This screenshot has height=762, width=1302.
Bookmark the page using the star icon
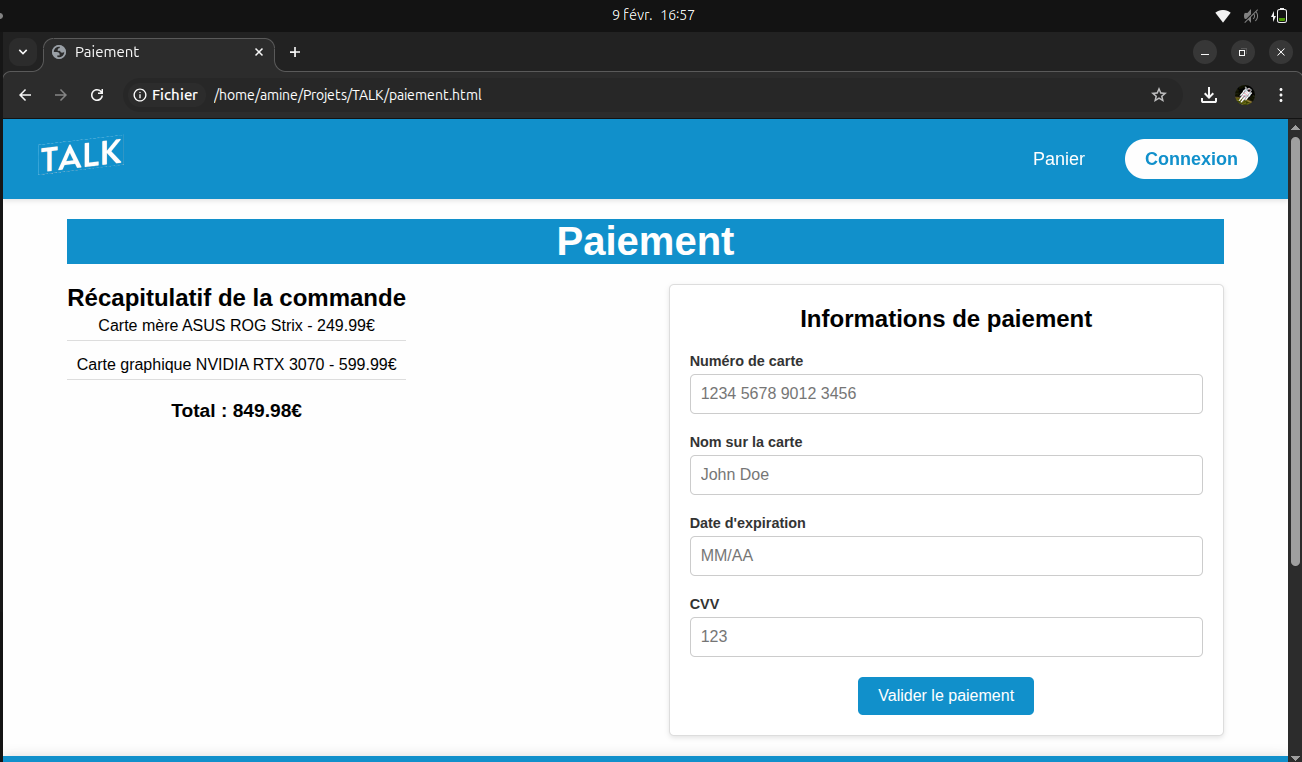1158,94
